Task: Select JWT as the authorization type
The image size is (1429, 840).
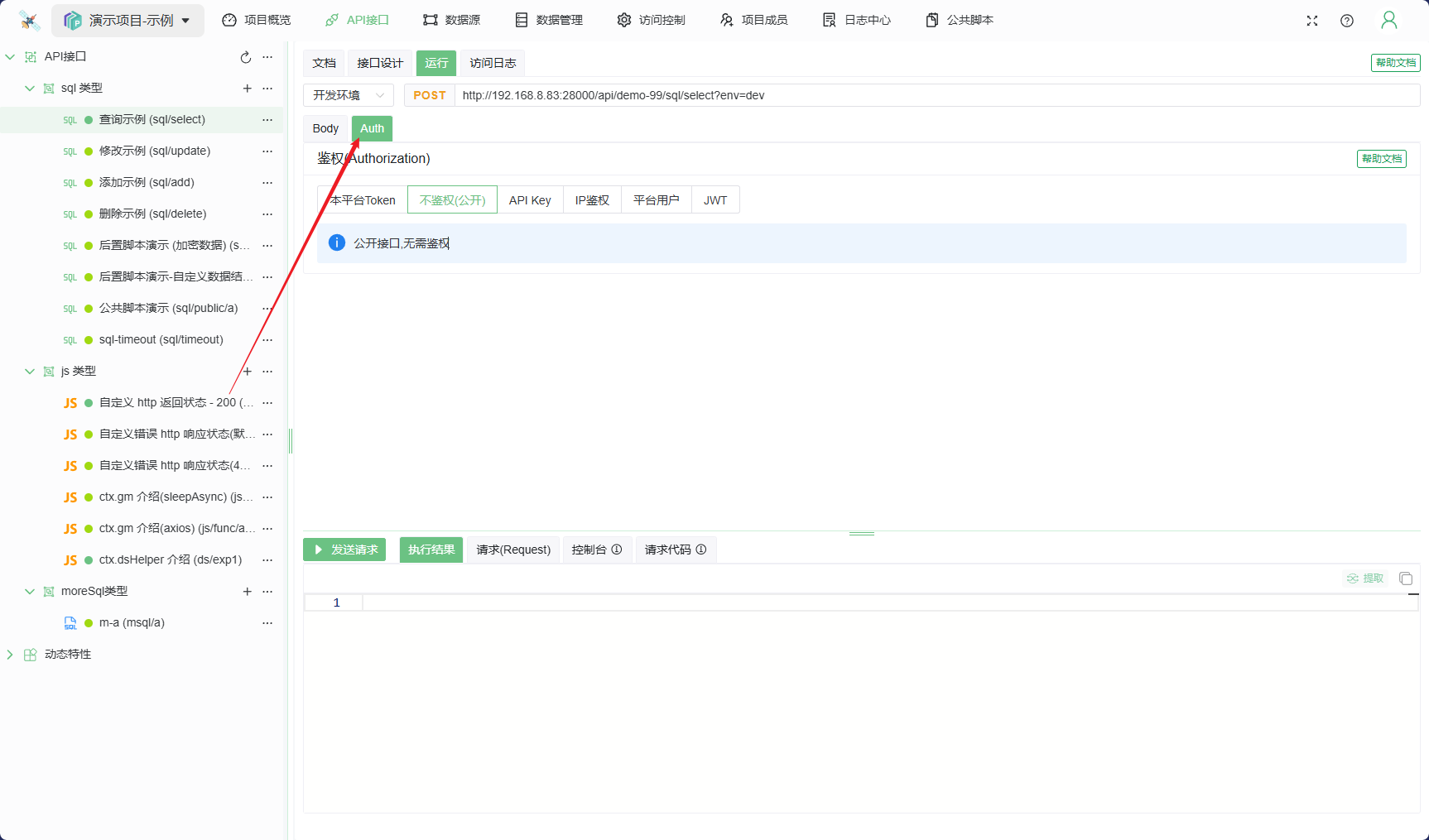Action: click(715, 200)
